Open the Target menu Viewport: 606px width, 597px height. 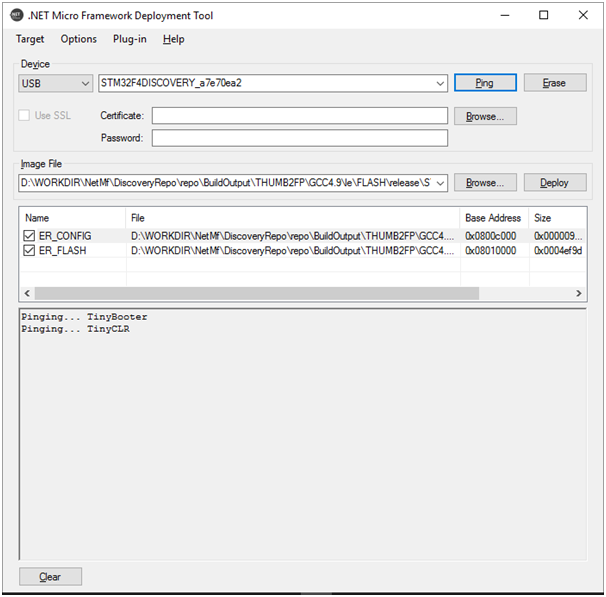(30, 39)
